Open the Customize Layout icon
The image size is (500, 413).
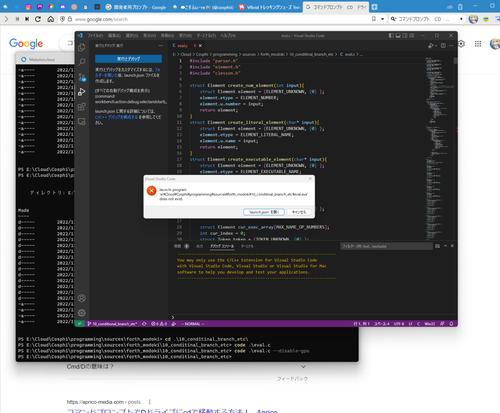click(x=412, y=35)
